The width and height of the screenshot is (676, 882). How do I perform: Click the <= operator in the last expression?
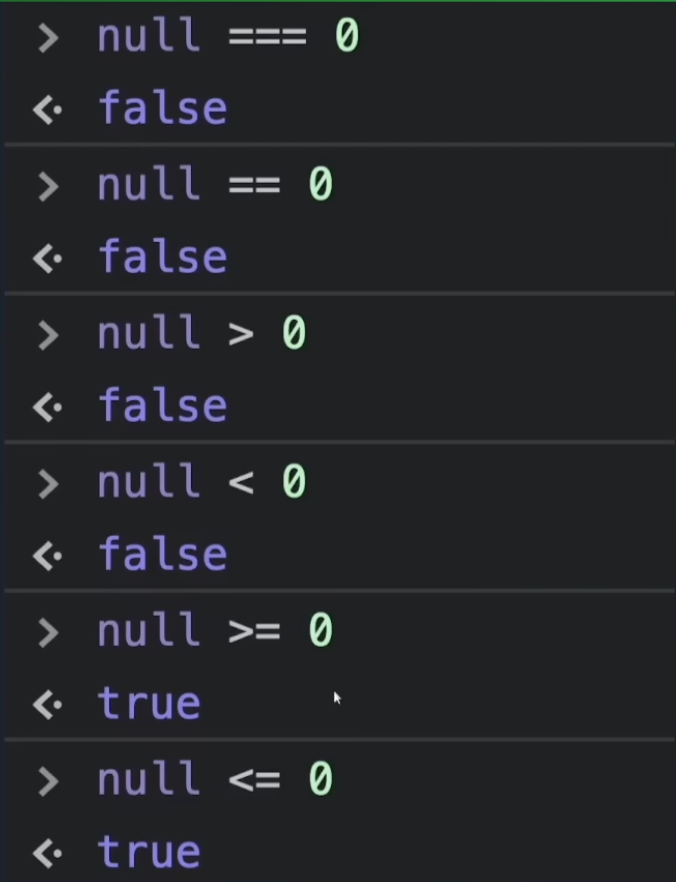tap(254, 781)
